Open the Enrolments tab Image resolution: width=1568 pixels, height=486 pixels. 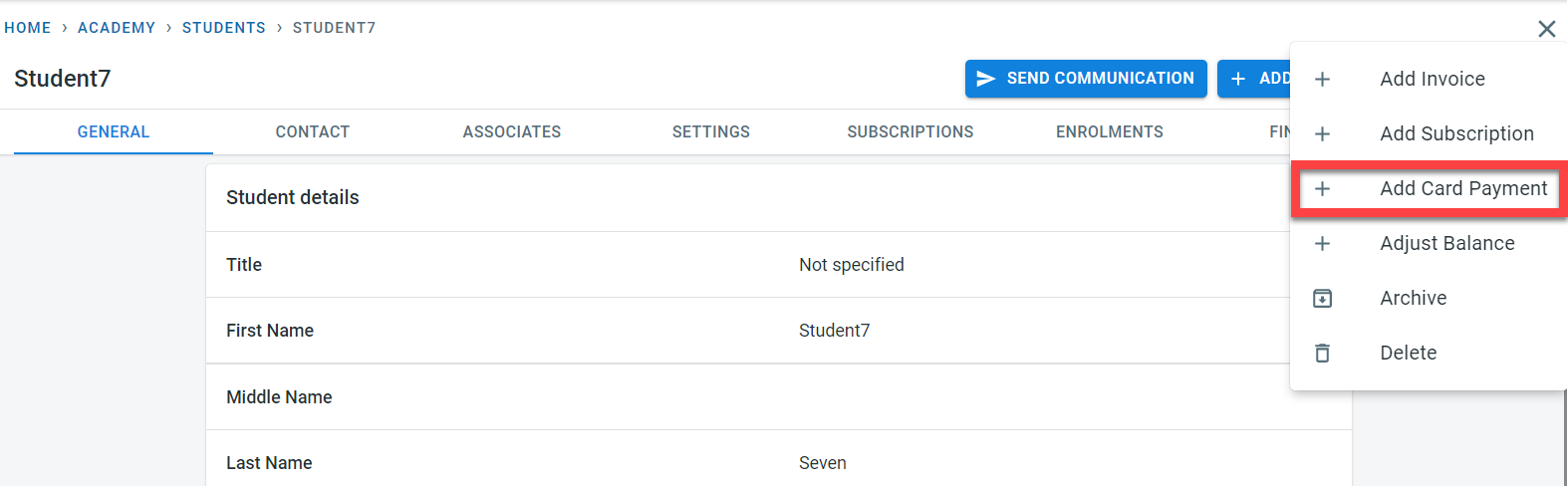click(1109, 131)
